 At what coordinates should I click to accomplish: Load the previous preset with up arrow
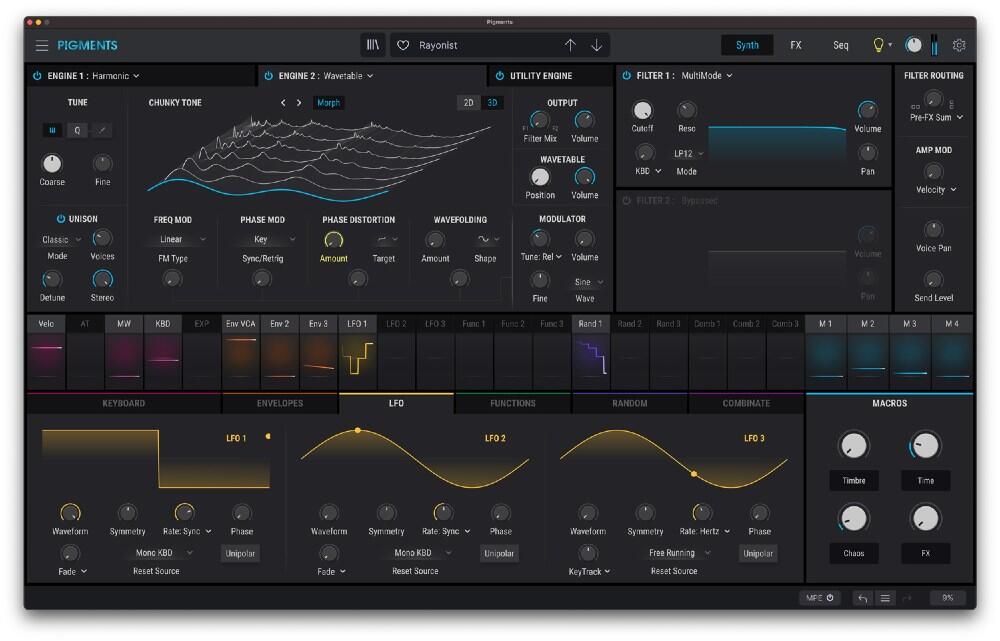tap(570, 45)
